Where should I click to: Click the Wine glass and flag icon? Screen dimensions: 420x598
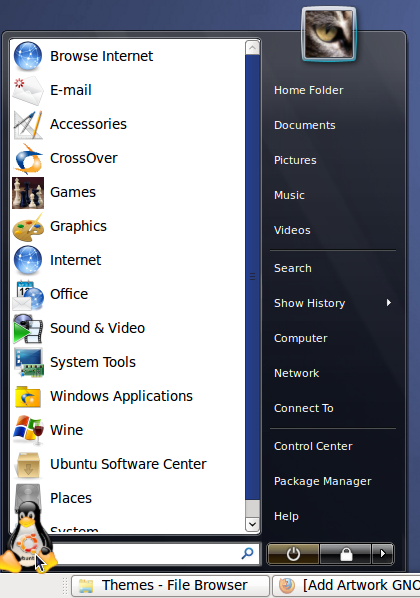click(x=28, y=430)
